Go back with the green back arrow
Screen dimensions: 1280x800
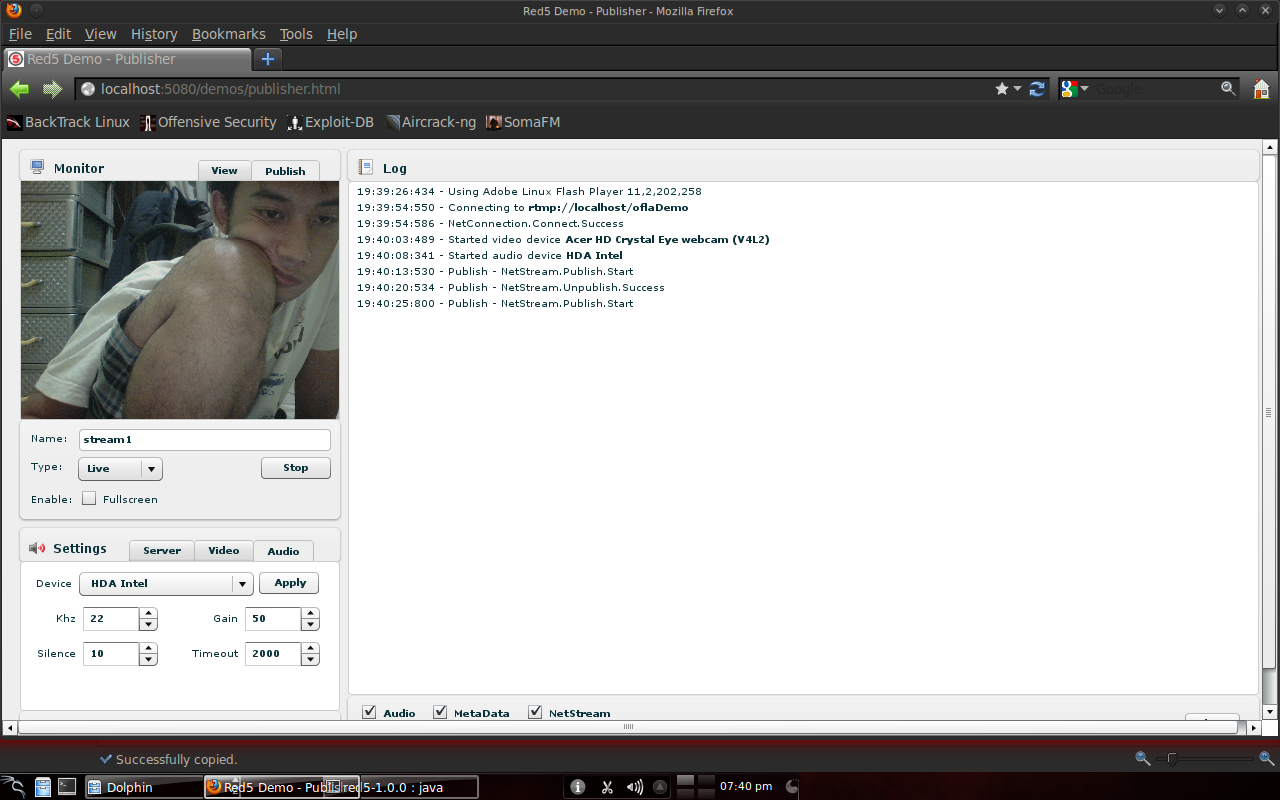(x=19, y=89)
